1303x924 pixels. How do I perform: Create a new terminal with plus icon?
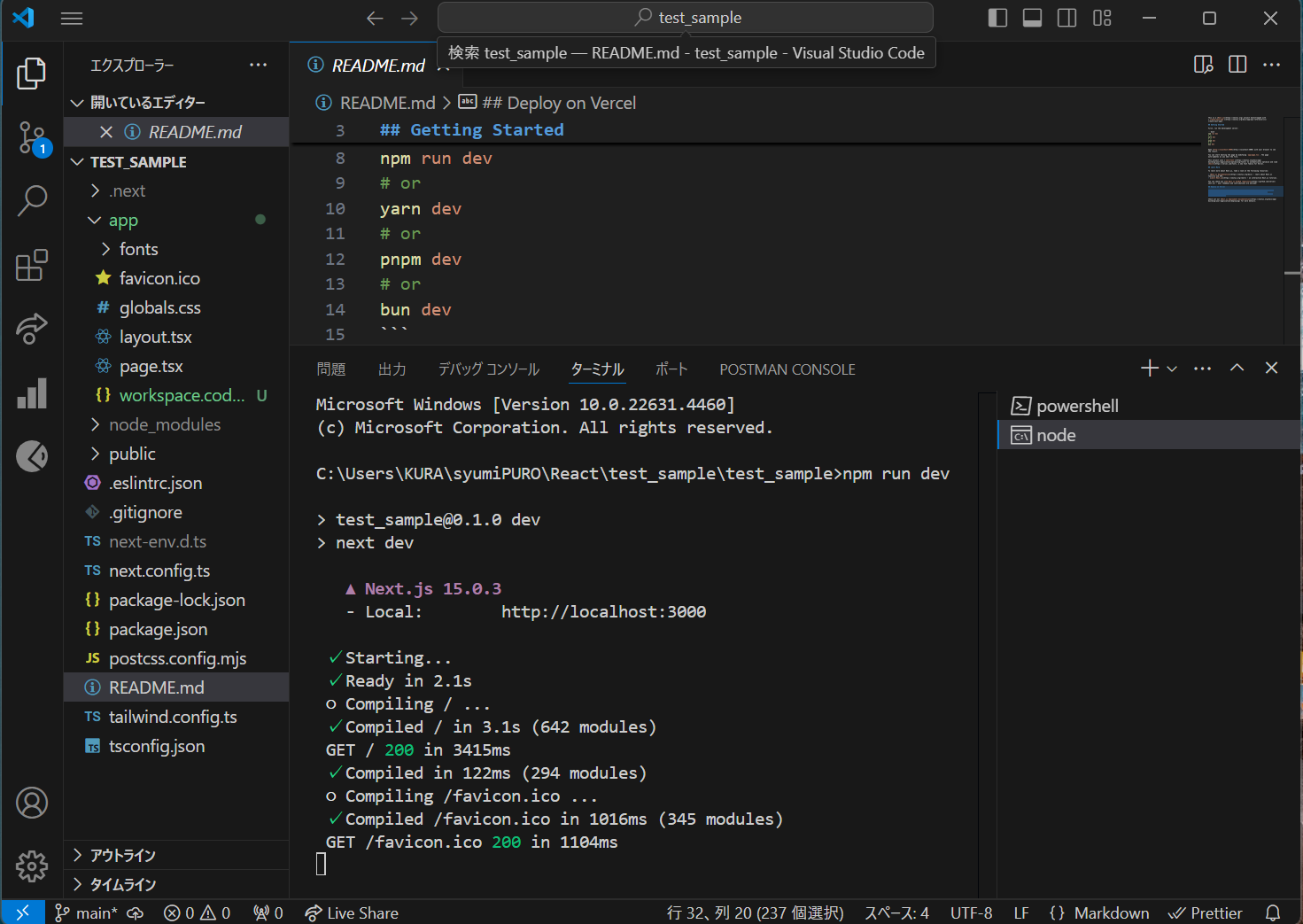[1150, 369]
